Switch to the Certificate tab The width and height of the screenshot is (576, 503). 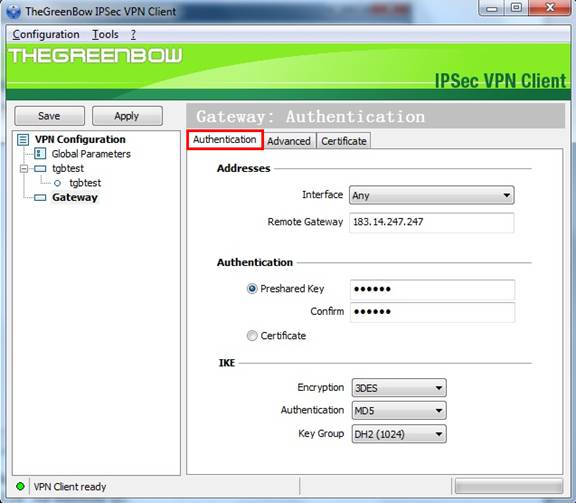click(344, 141)
